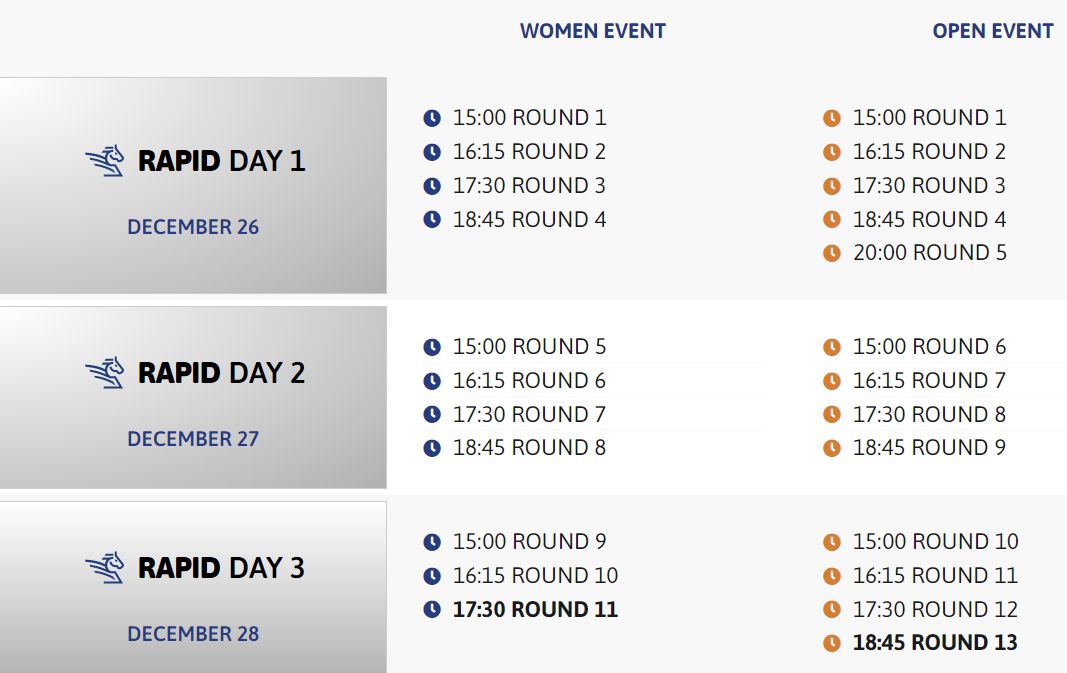Click the horse logo beside Rapid Day 3
1067x673 pixels.
pos(105,568)
